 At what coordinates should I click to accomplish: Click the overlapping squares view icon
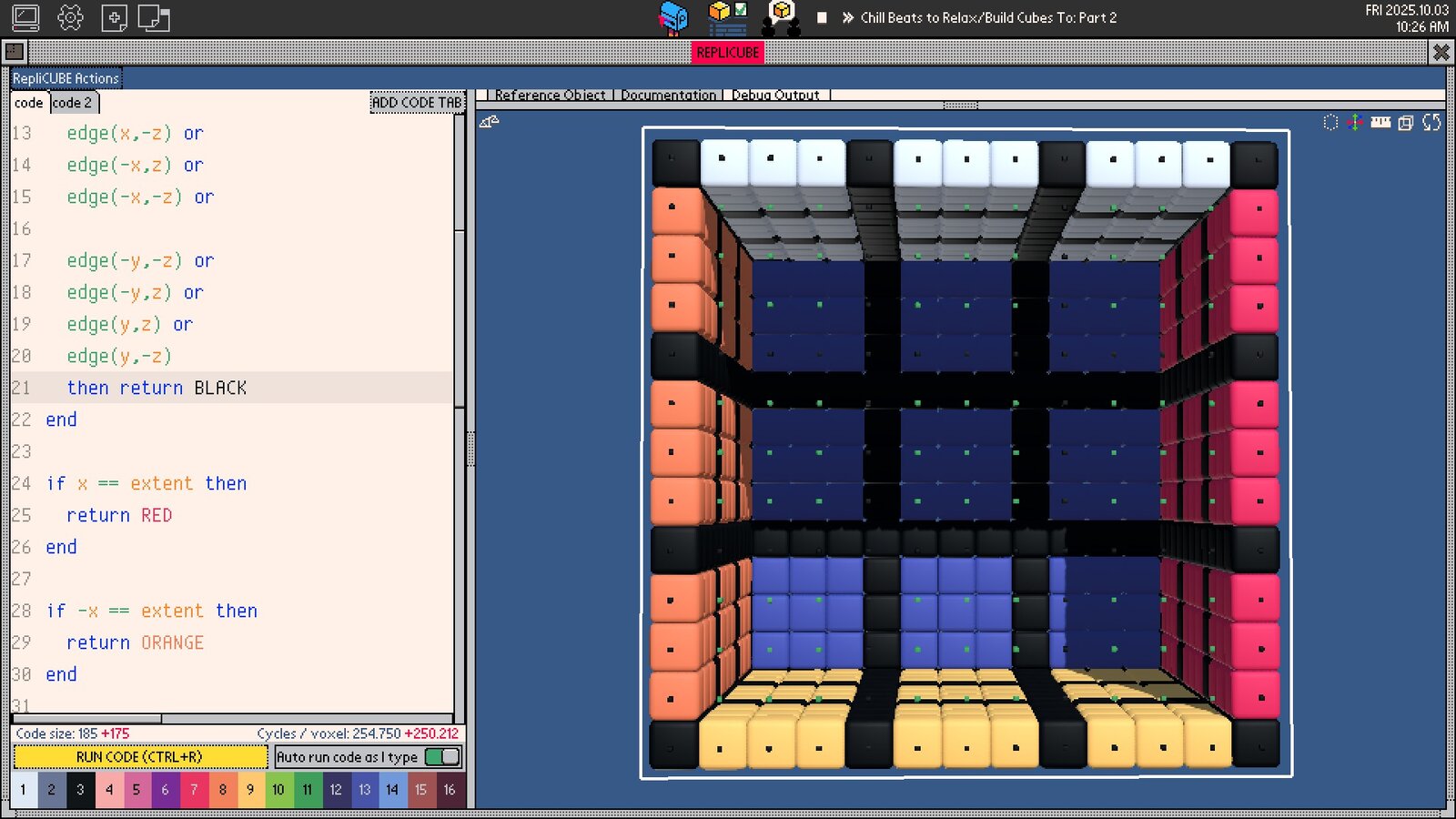click(1406, 122)
